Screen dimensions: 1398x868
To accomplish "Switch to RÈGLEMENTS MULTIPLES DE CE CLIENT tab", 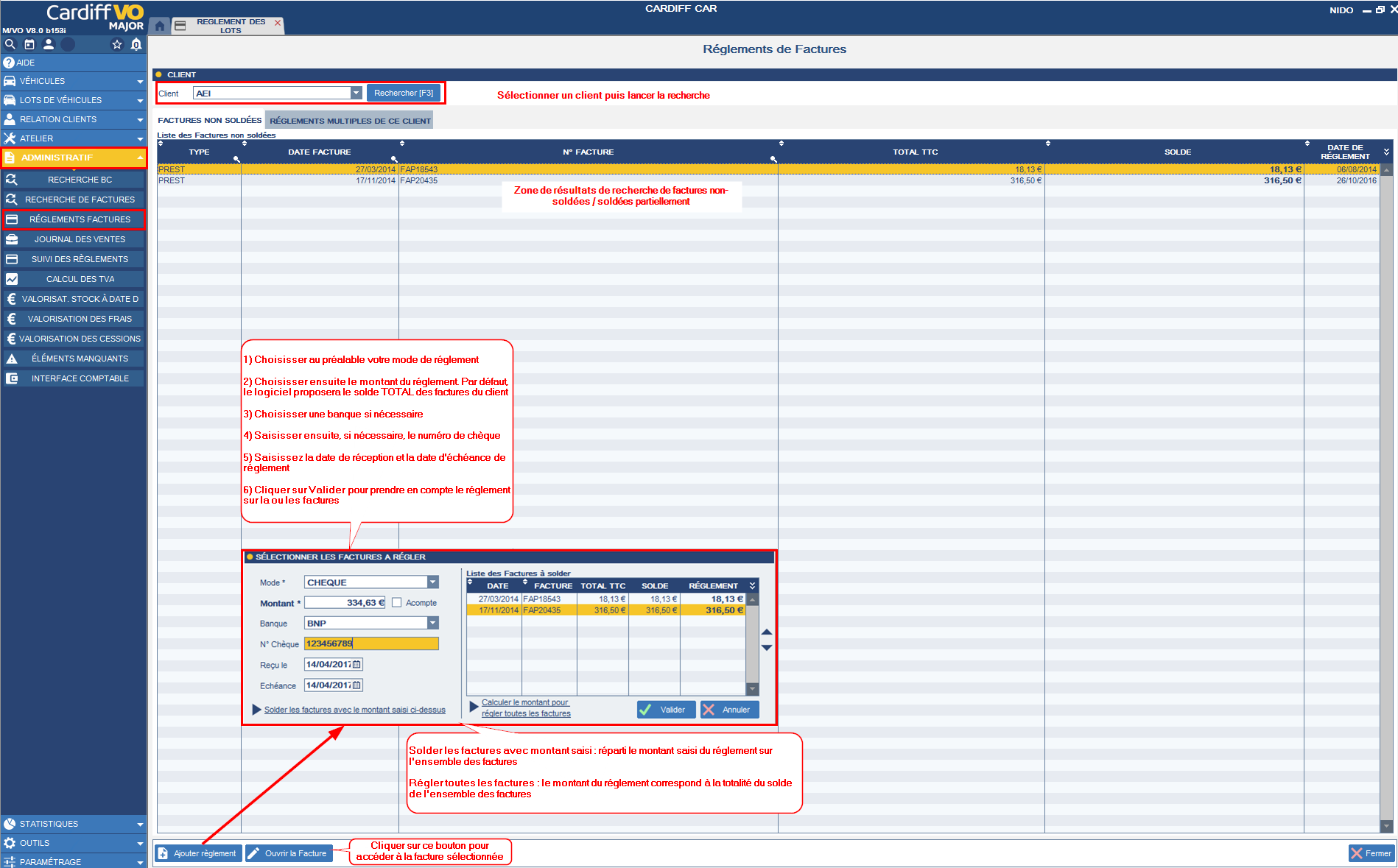I will [x=350, y=121].
